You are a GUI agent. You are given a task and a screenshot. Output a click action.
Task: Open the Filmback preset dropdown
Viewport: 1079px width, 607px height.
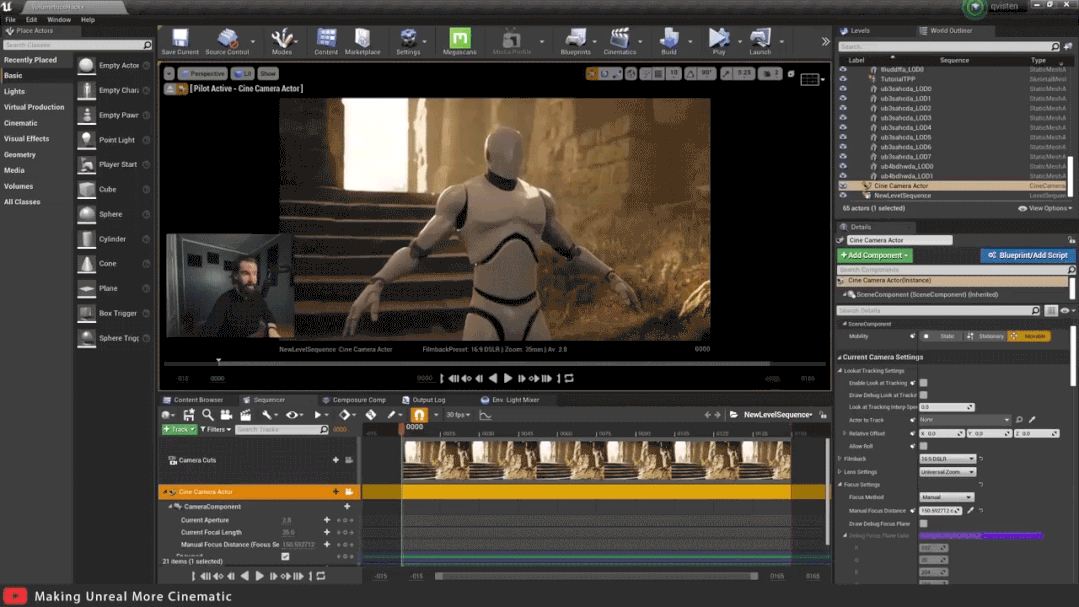coord(948,459)
